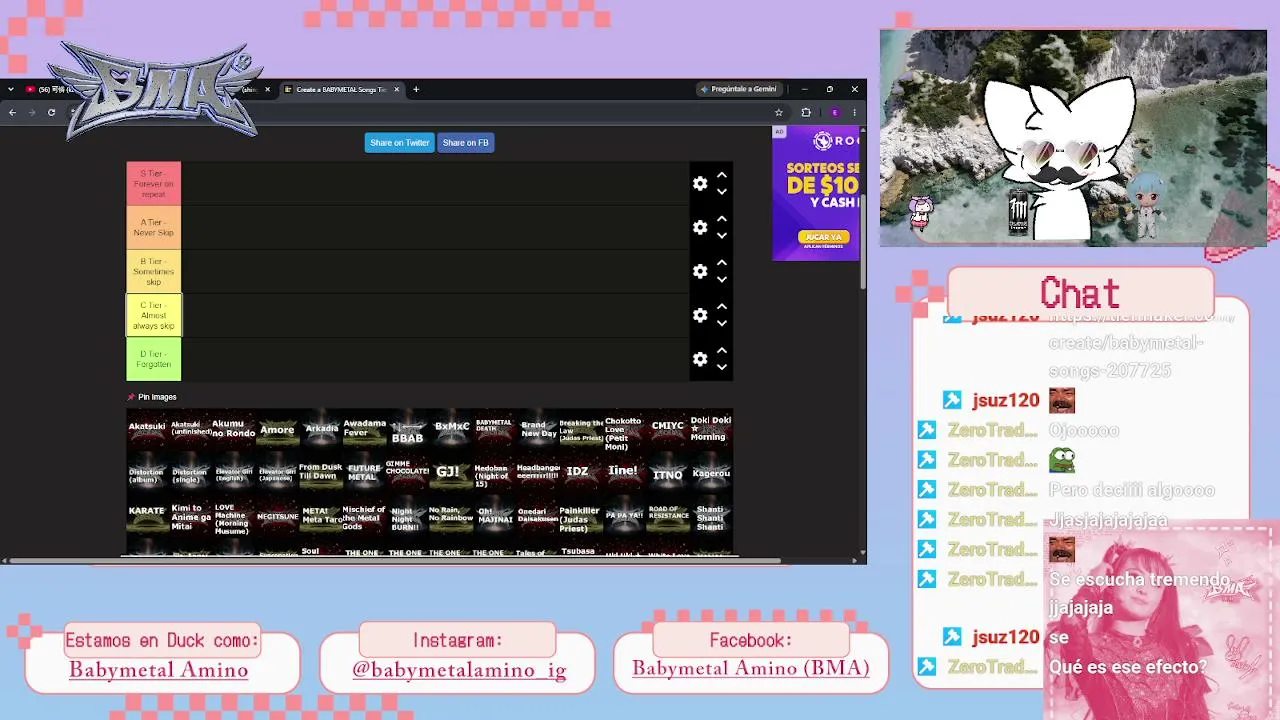Screen dimensions: 1280x720
Task: Pick the Brand New Day song tile
Action: [x=538, y=428]
